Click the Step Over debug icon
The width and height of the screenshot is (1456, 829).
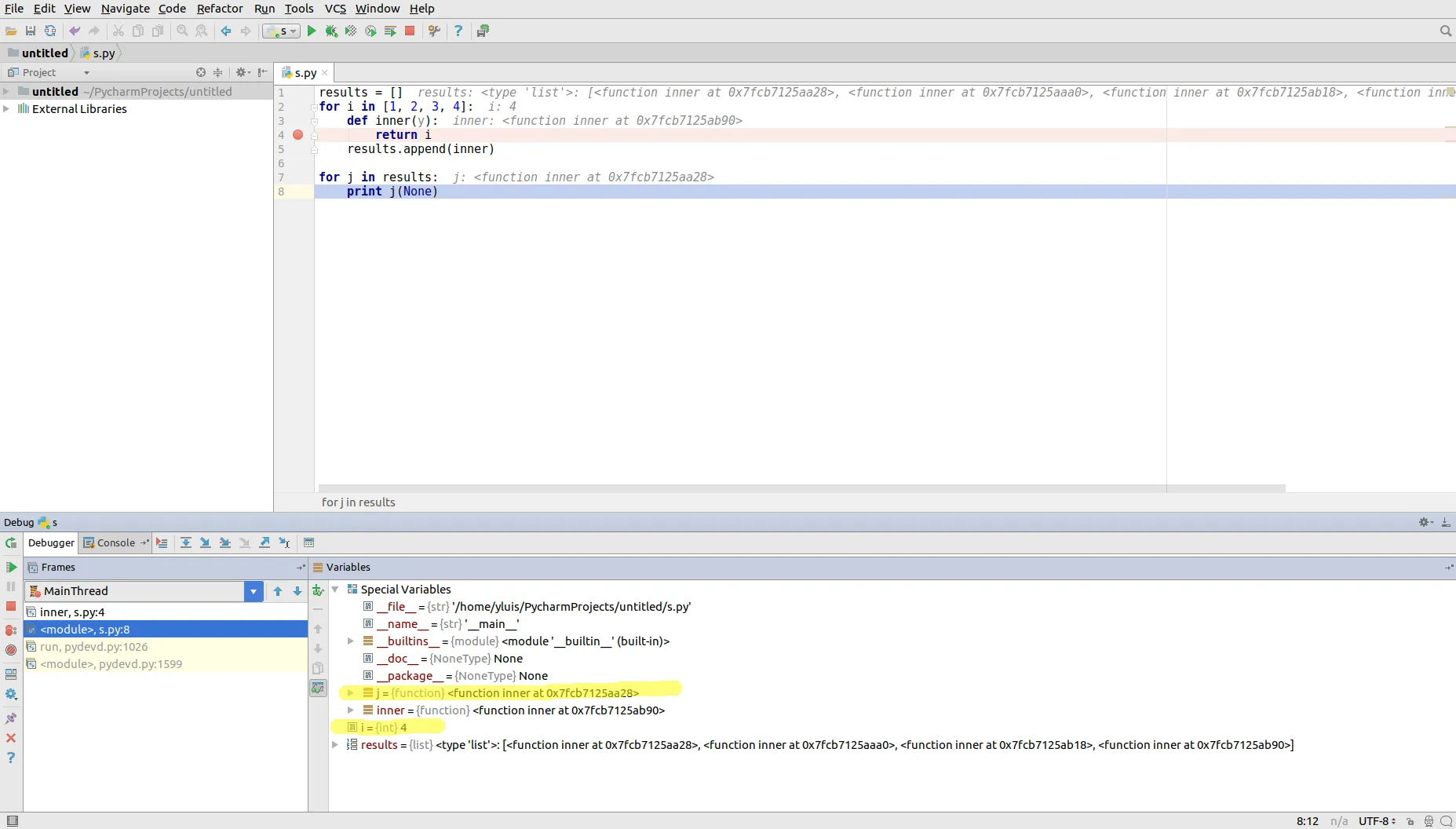click(x=186, y=543)
